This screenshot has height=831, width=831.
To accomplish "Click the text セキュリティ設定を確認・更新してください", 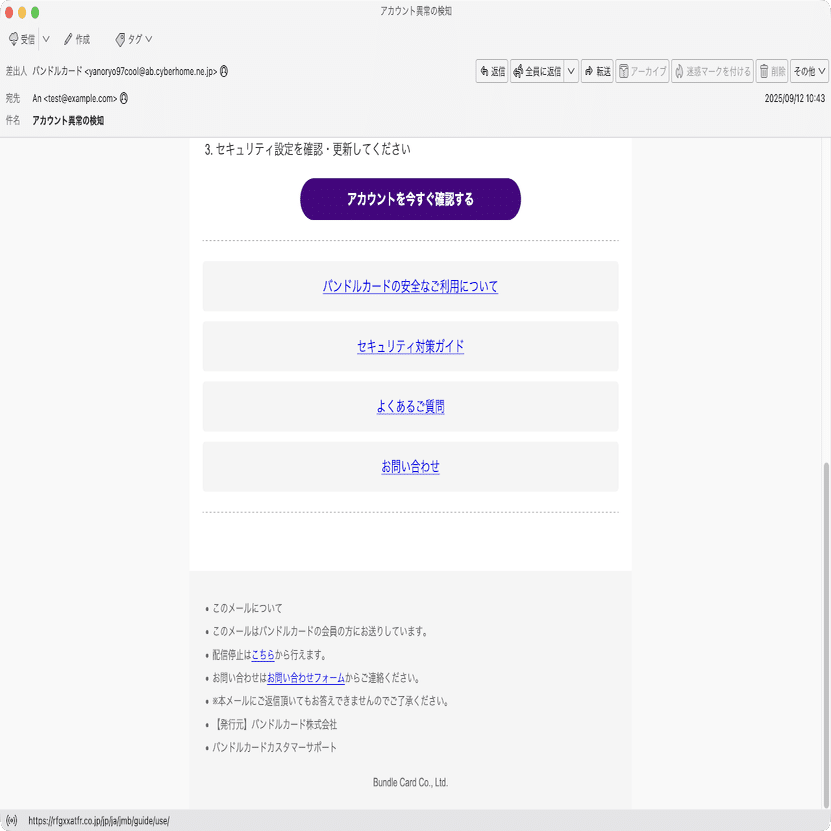I will point(313,149).
